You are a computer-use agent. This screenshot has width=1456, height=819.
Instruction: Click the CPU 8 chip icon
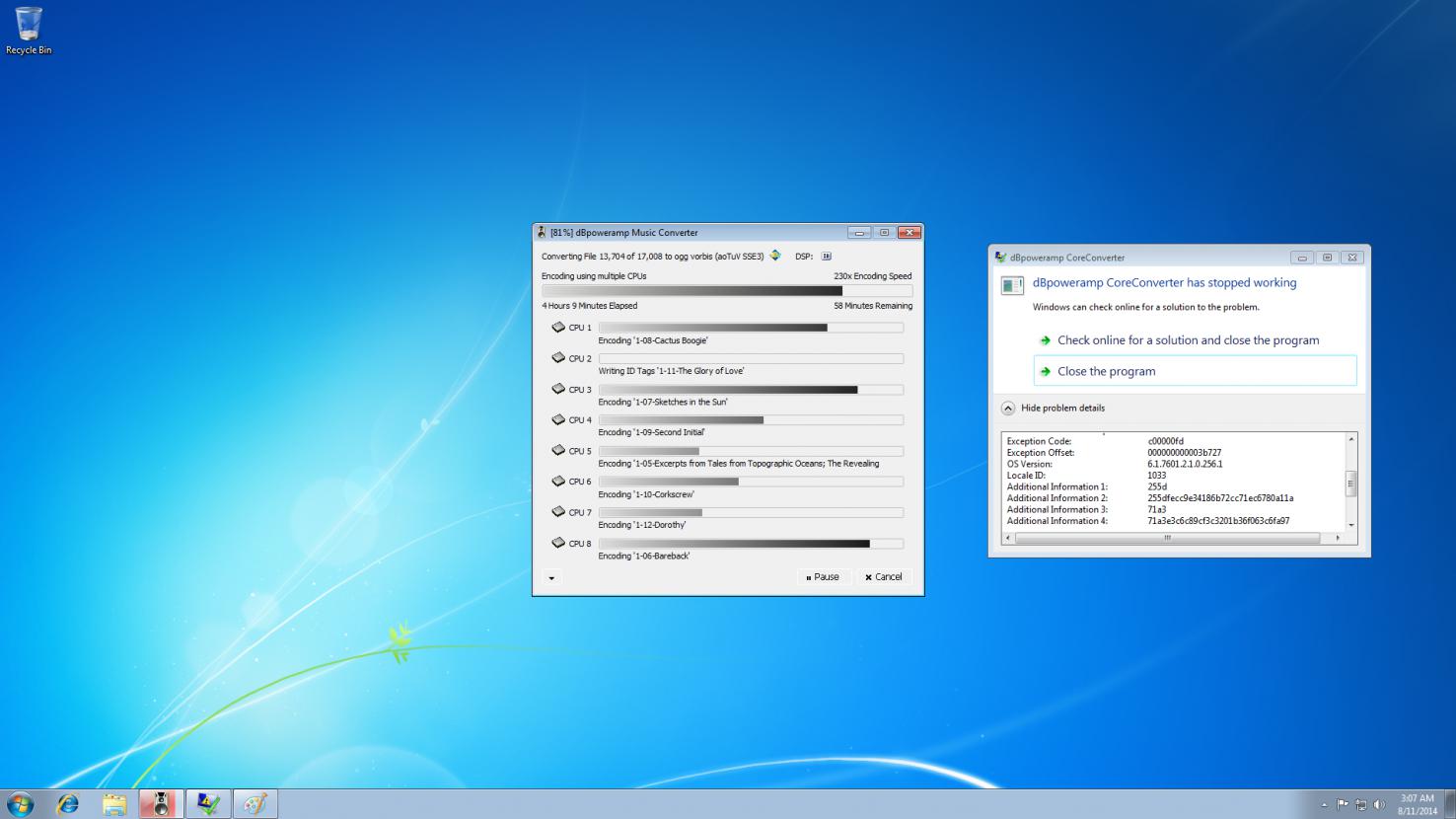coord(558,543)
